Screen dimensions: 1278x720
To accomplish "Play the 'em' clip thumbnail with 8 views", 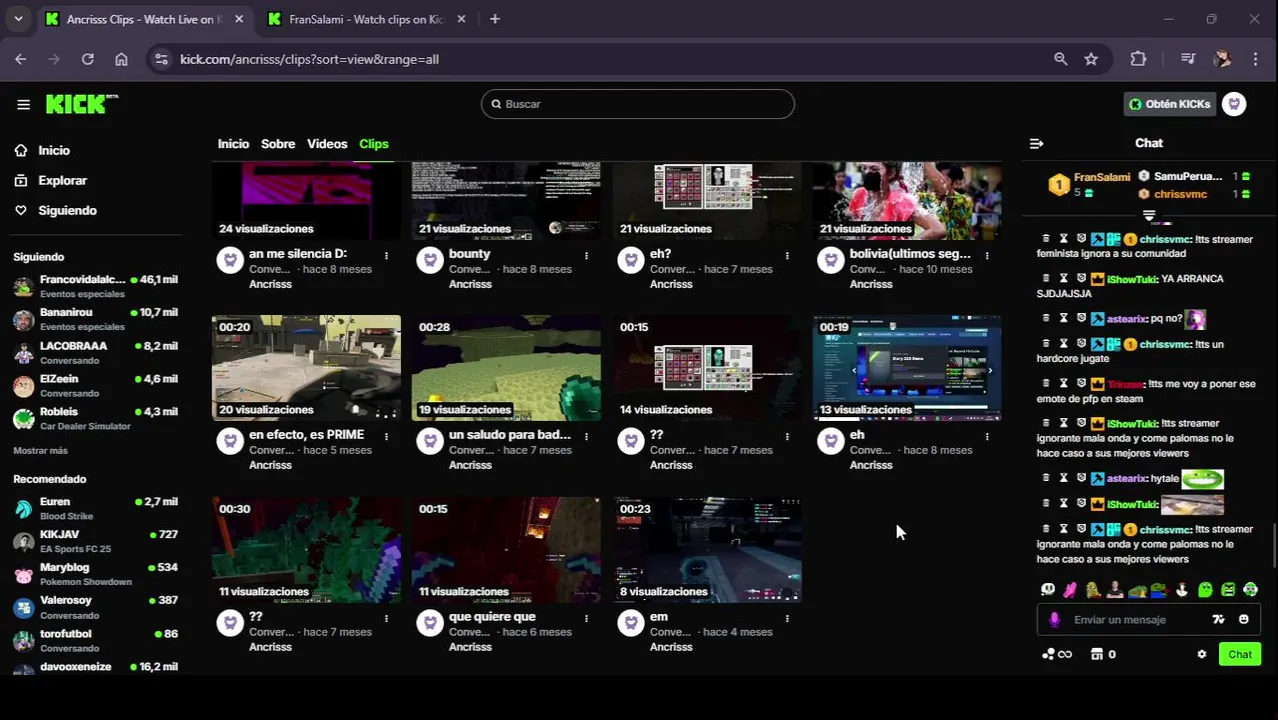I will point(707,550).
